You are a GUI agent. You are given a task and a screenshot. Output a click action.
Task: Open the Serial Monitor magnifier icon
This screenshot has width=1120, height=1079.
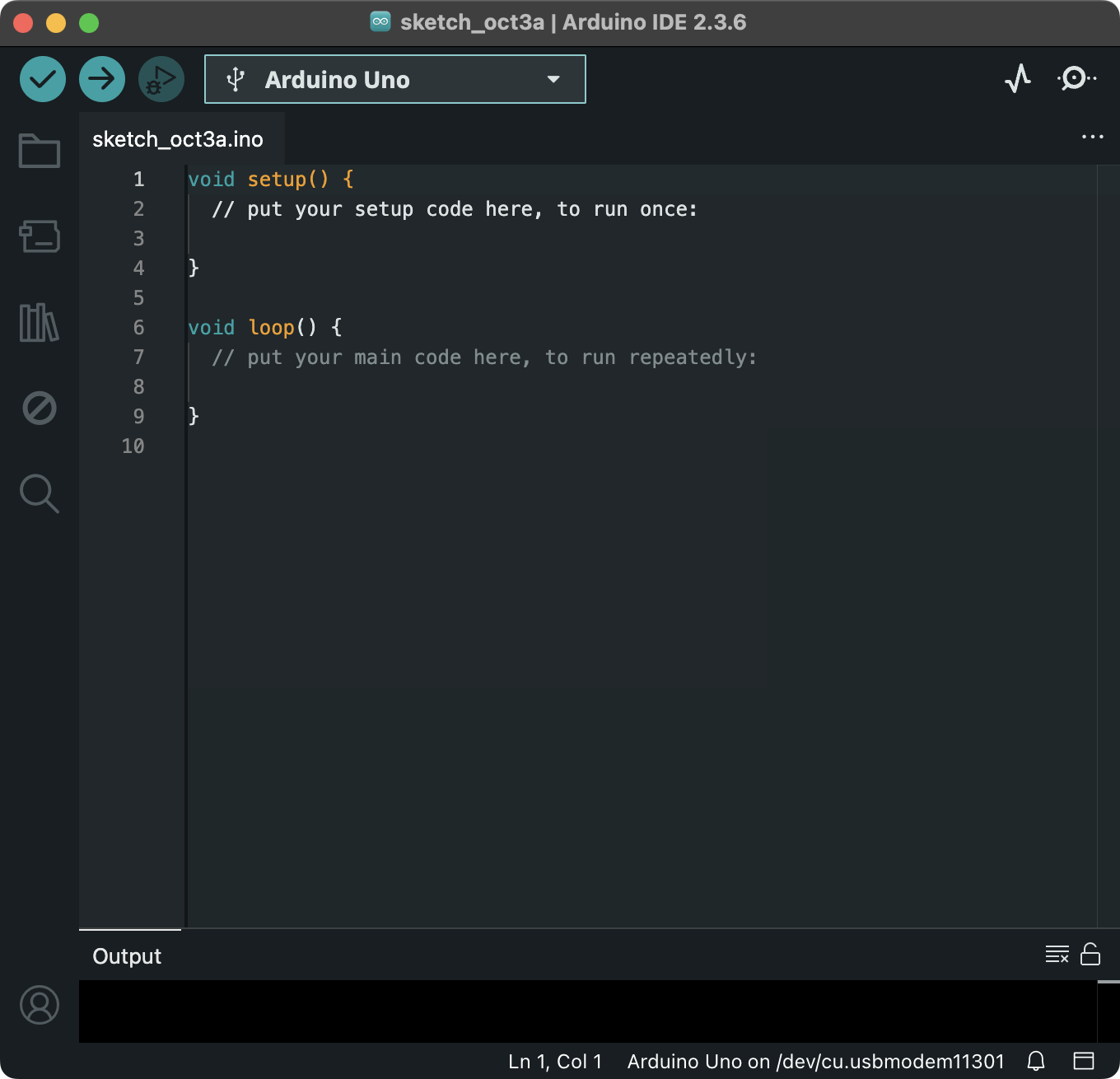point(1076,79)
